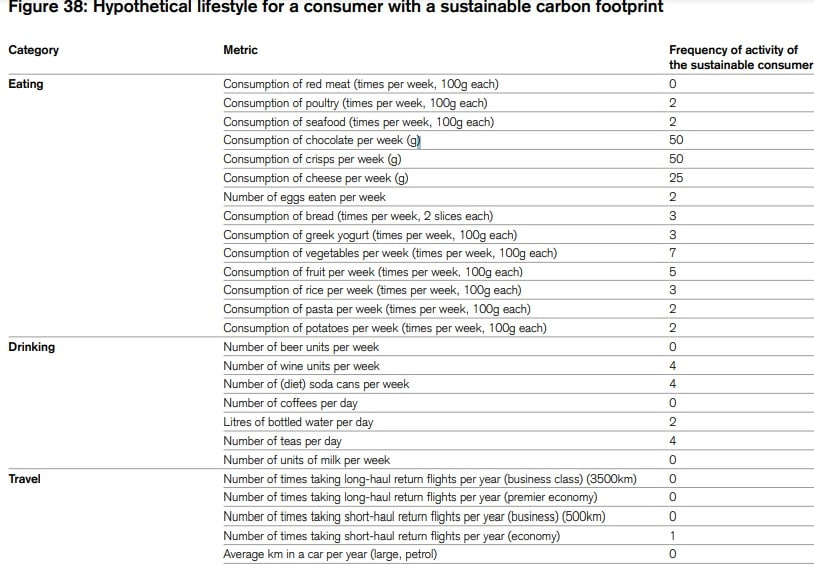
Task: Click the eggs eaten per week text
Action: [x=304, y=197]
